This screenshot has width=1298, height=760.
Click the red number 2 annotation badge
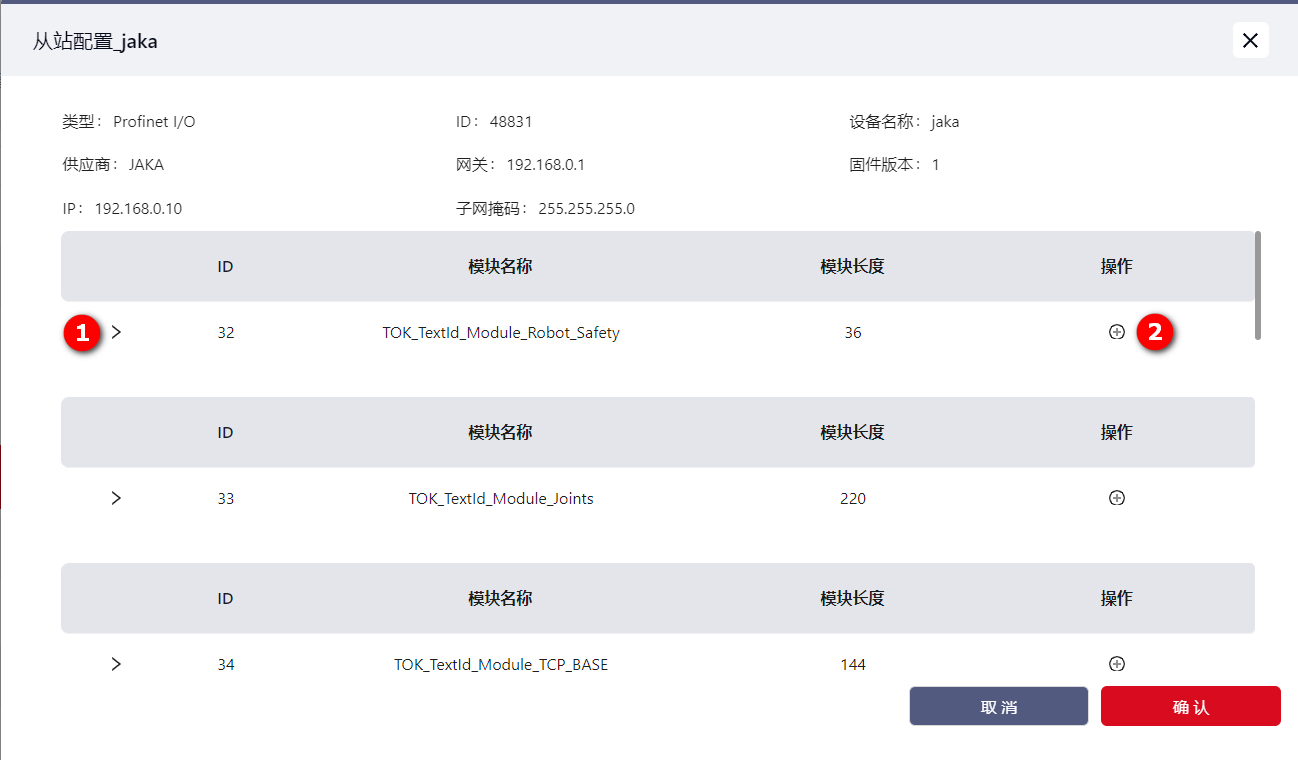click(1155, 333)
